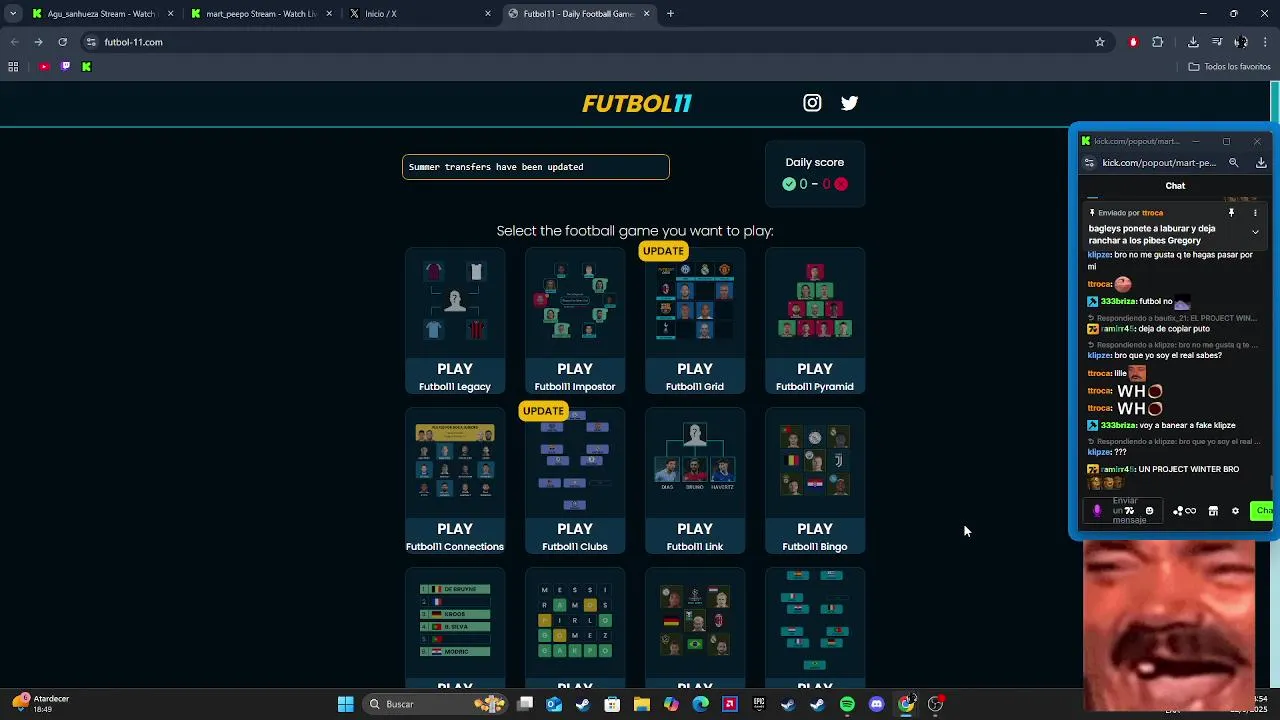This screenshot has width=1280, height=720.
Task: Collapse the pinned chat message
Action: [x=1255, y=232]
